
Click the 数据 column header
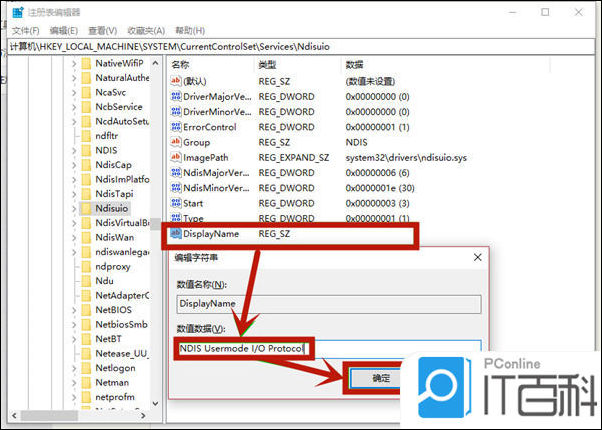pos(354,65)
